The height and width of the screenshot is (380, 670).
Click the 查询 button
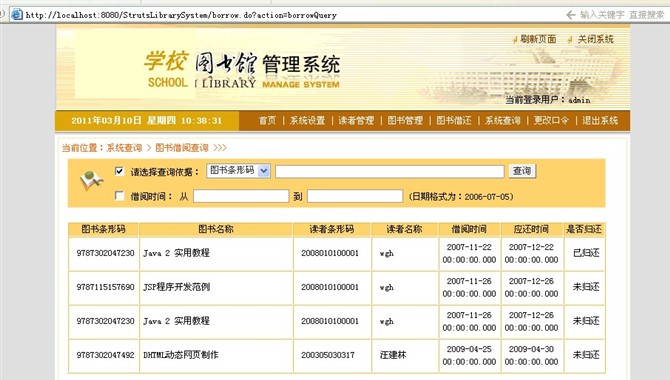[522, 171]
